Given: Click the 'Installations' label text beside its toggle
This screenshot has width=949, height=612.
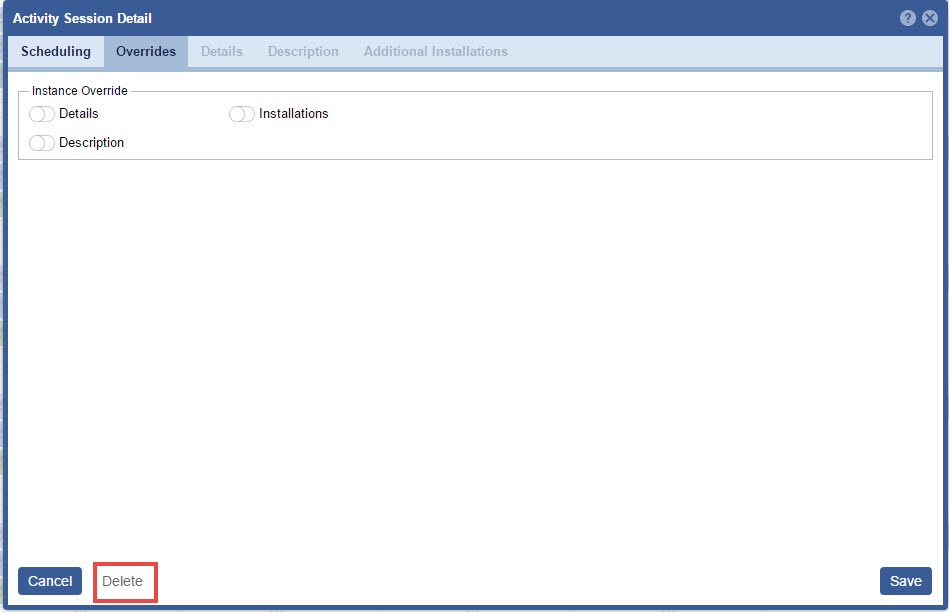Looking at the screenshot, I should 293,114.
